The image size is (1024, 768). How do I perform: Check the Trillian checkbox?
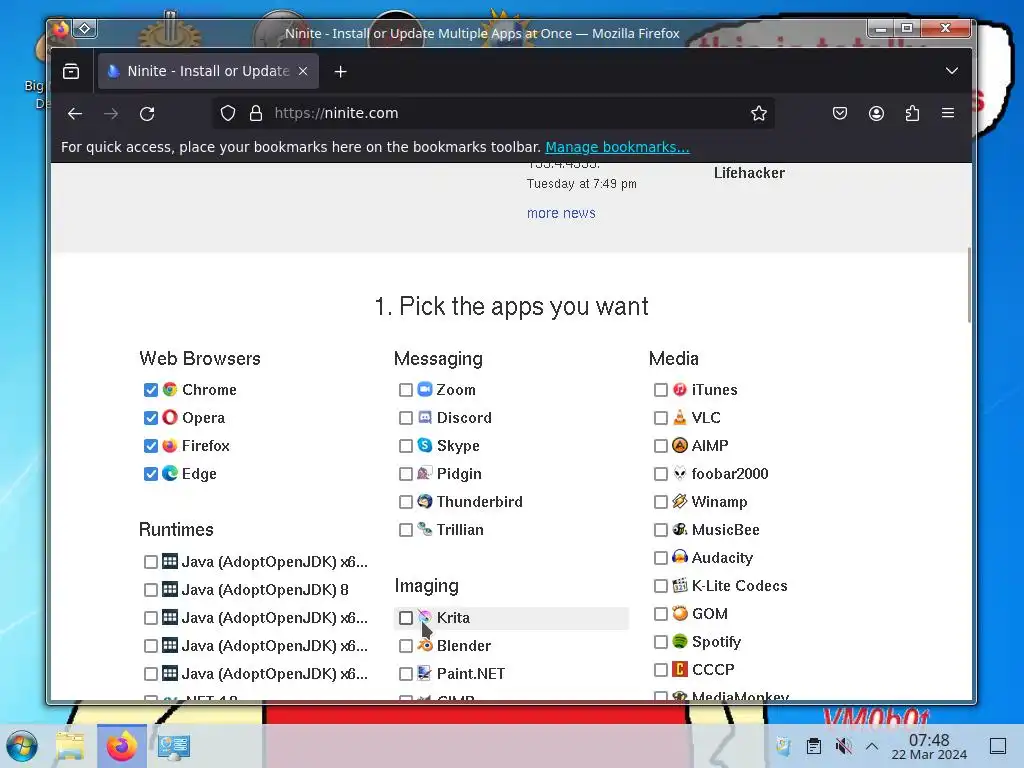point(406,530)
